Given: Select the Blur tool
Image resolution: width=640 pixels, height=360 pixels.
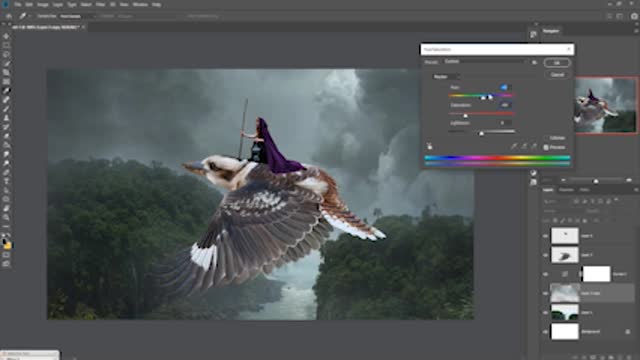Looking at the screenshot, I should coord(6,154).
